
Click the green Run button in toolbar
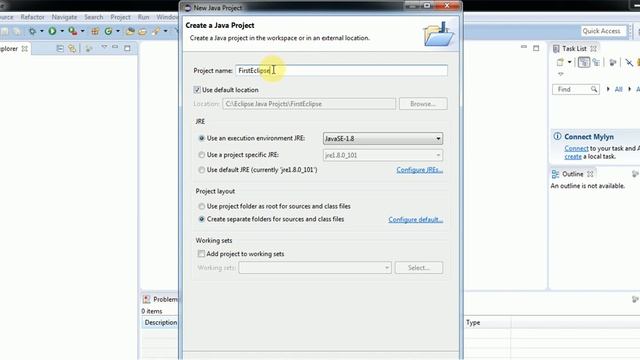coord(52,31)
